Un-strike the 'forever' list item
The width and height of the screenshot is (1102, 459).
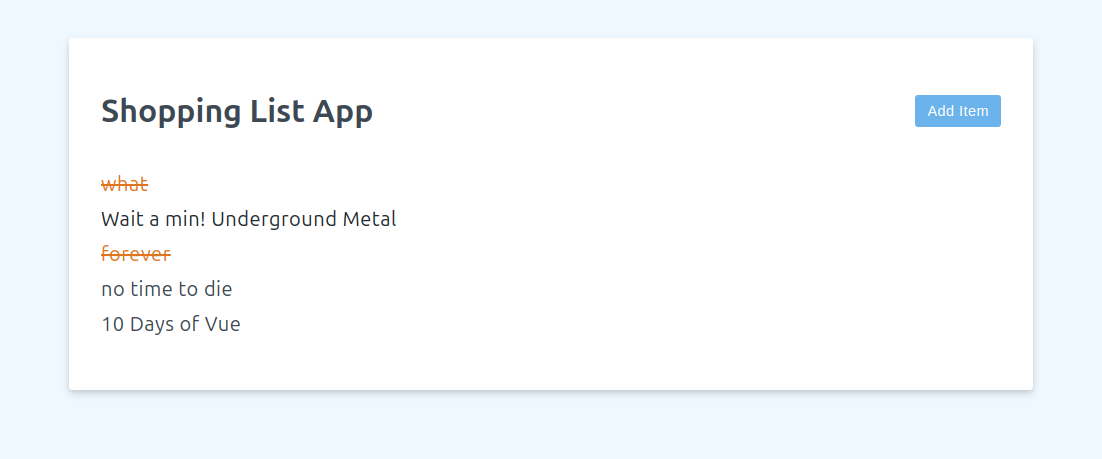[136, 254]
